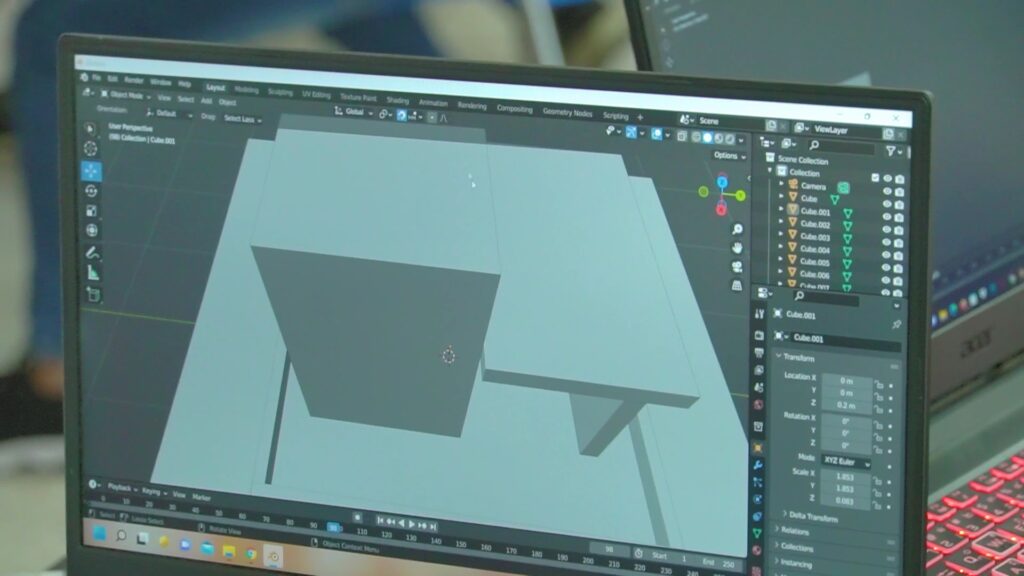Screen dimensions: 1024x576
Task: Switch to the Geometry Nodes workspace tab
Action: tap(567, 112)
